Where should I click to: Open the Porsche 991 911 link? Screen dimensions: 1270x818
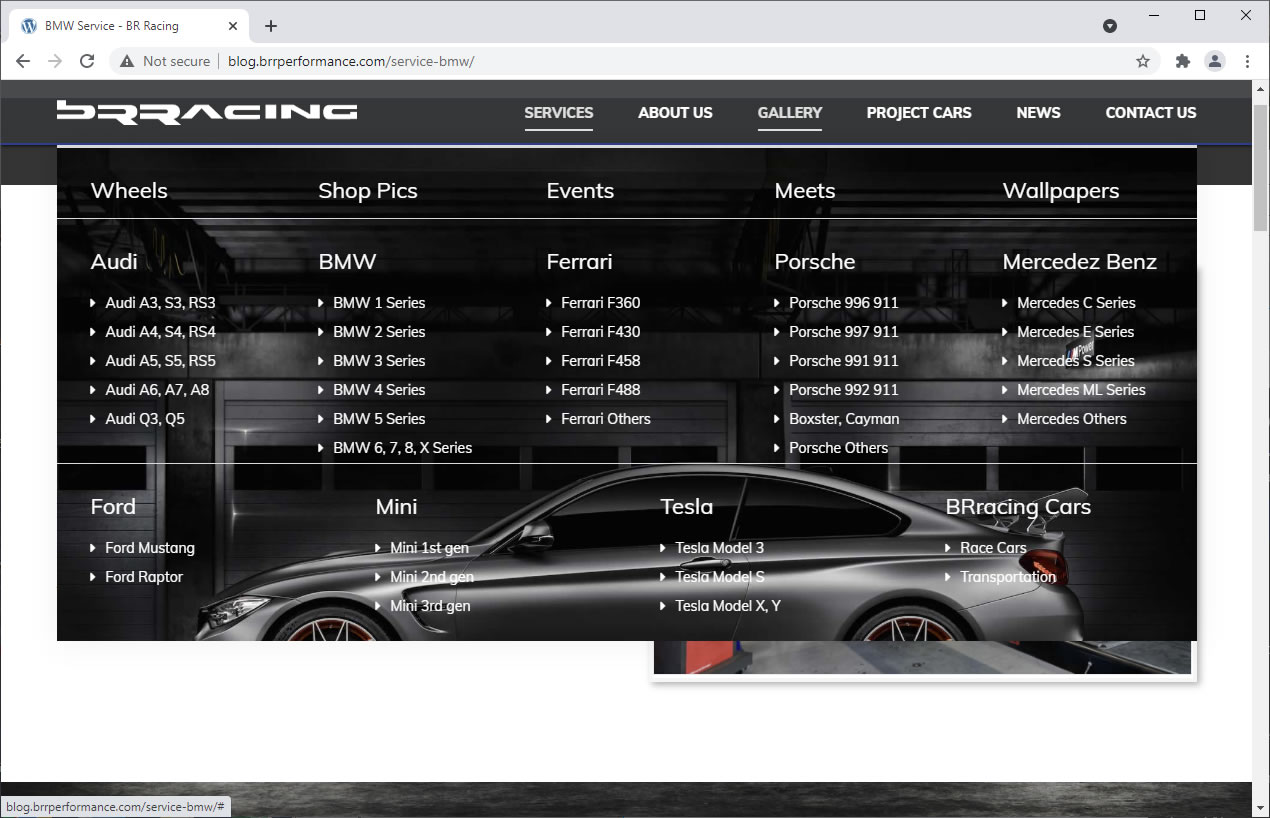(x=843, y=361)
